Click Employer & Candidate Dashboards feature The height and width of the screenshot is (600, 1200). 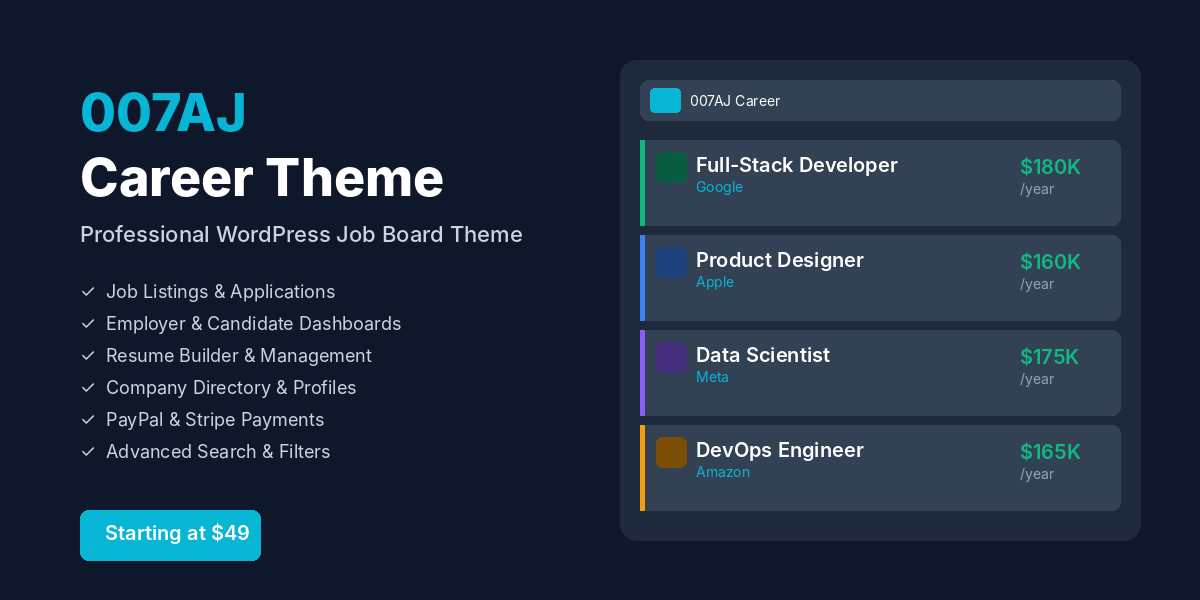point(254,324)
